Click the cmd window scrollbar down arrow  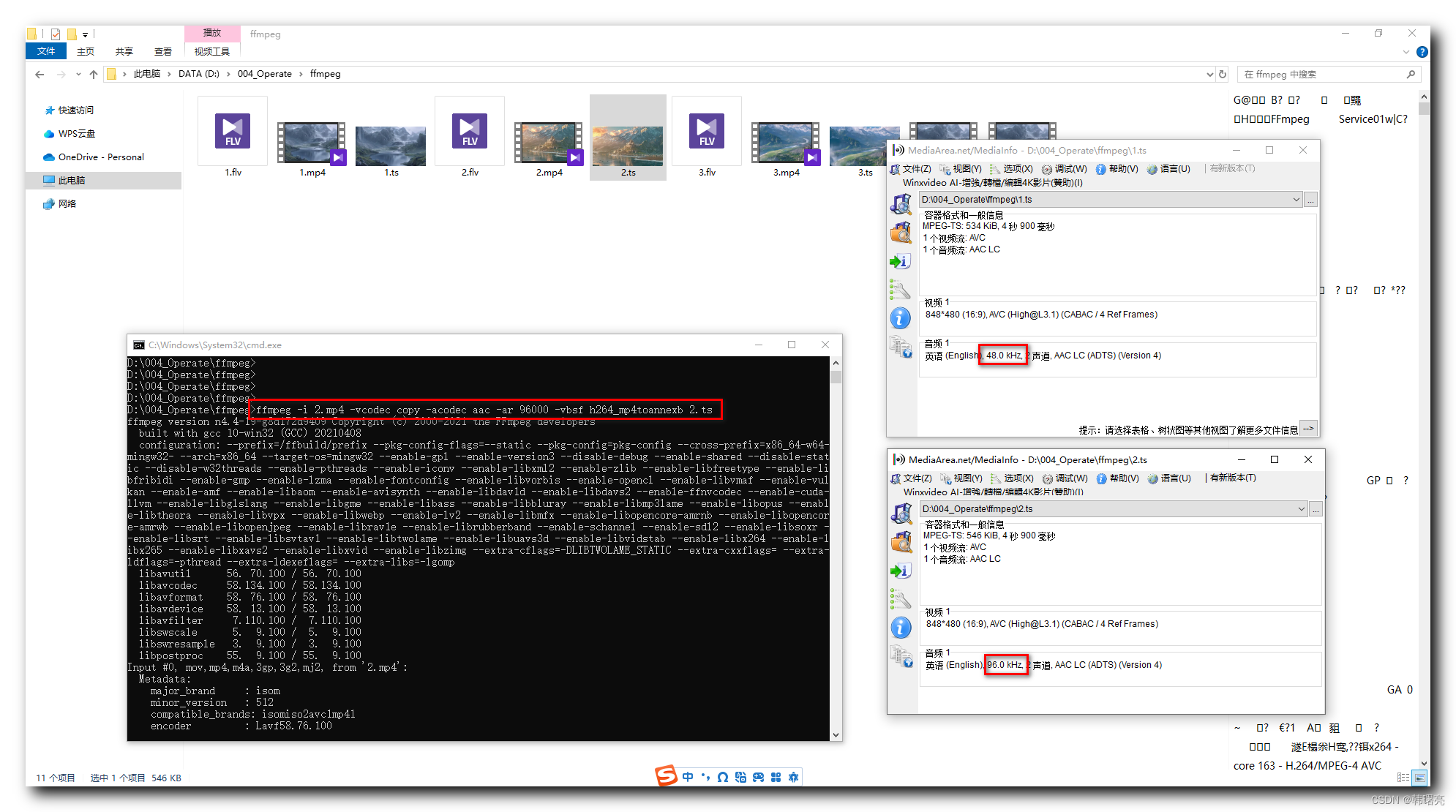coord(836,734)
